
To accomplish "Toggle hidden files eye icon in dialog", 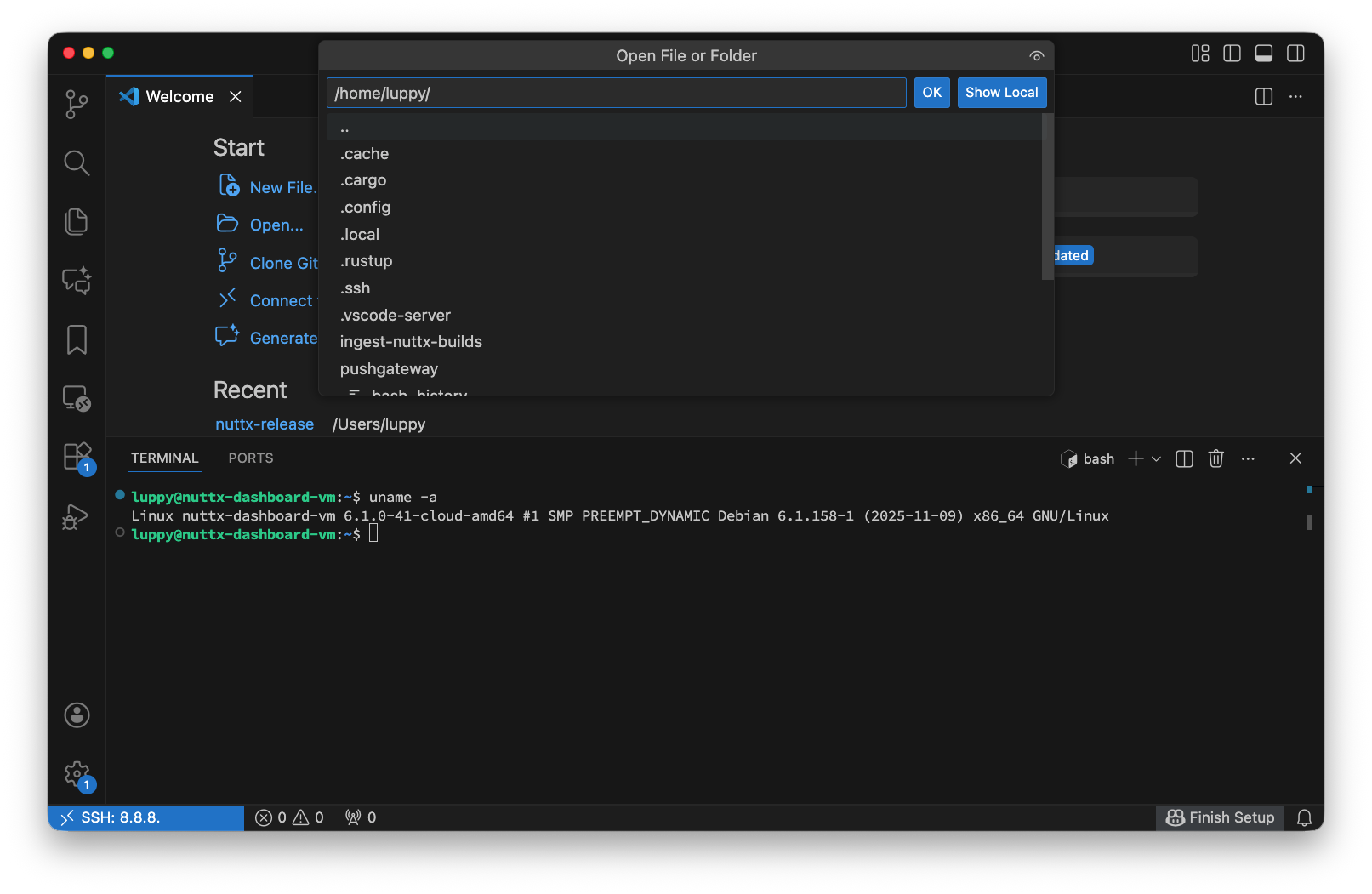I will click(1036, 56).
